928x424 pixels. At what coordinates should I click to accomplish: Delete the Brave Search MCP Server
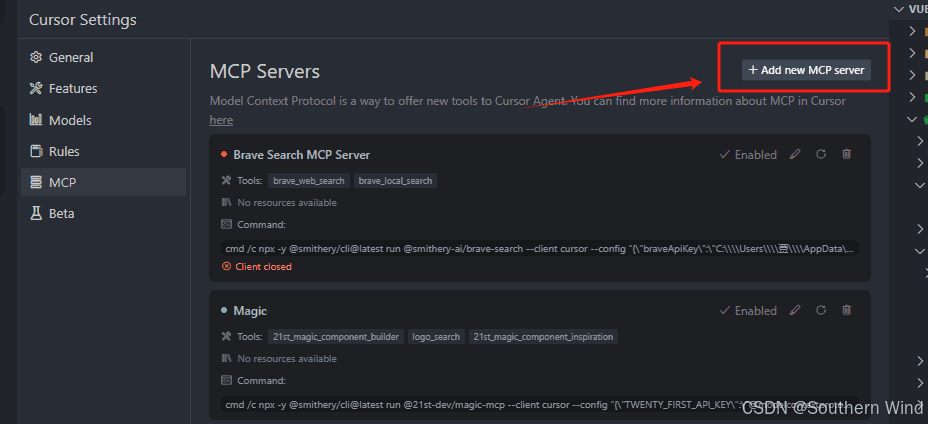coord(847,155)
